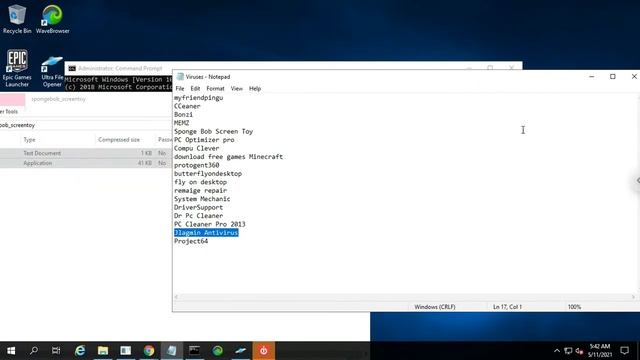The image size is (640, 360).
Task: Open Google Chrome from the taskbar
Action: tap(149, 351)
